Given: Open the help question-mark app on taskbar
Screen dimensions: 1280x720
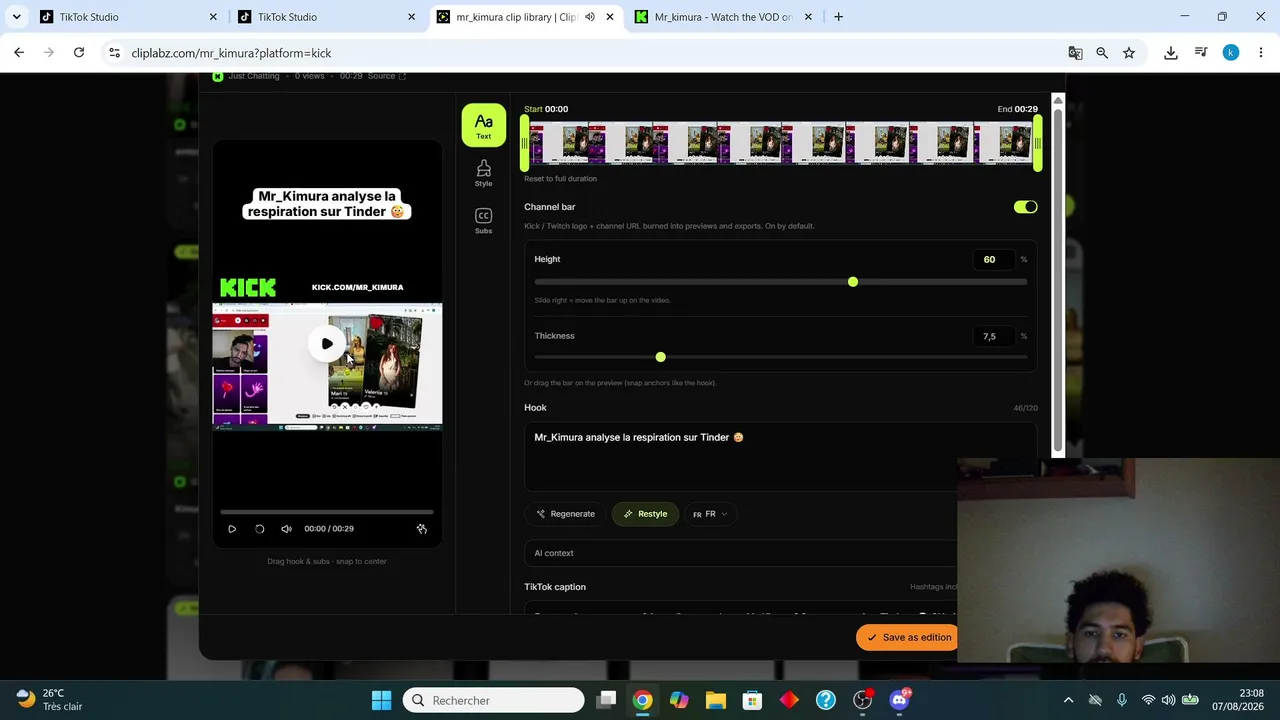Looking at the screenshot, I should coord(826,700).
